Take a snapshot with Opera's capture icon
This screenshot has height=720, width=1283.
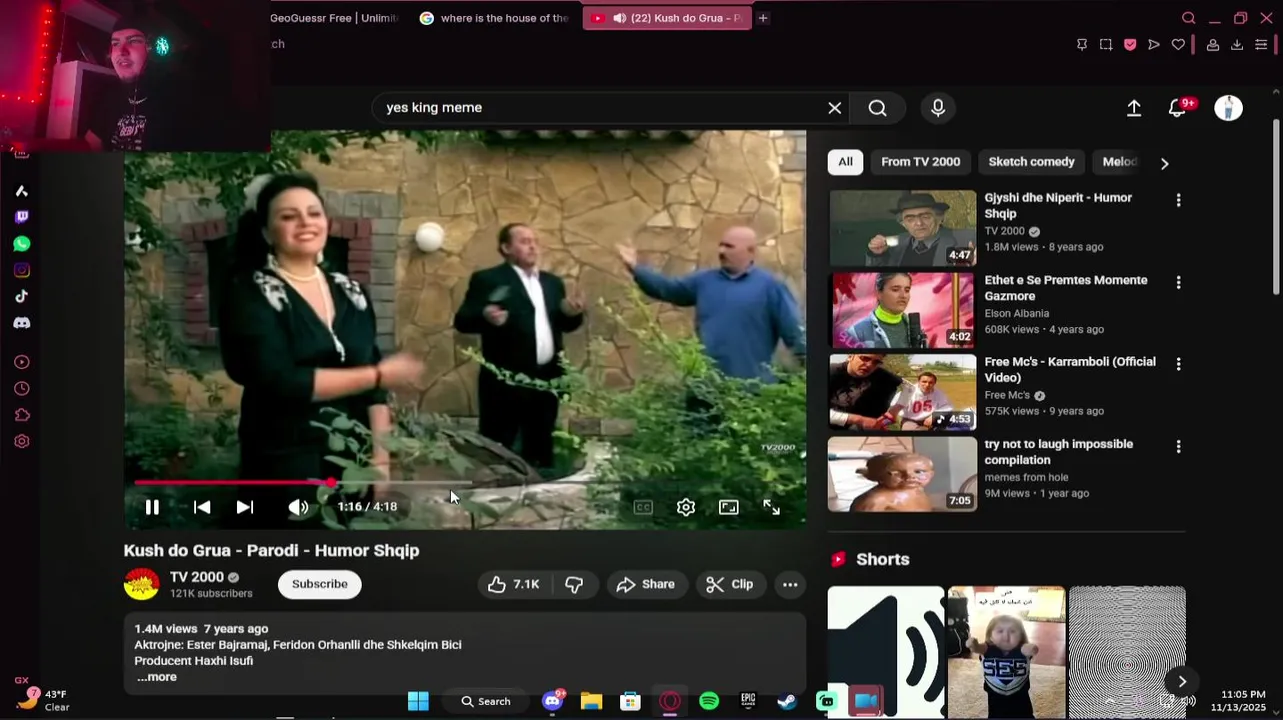tap(1106, 45)
